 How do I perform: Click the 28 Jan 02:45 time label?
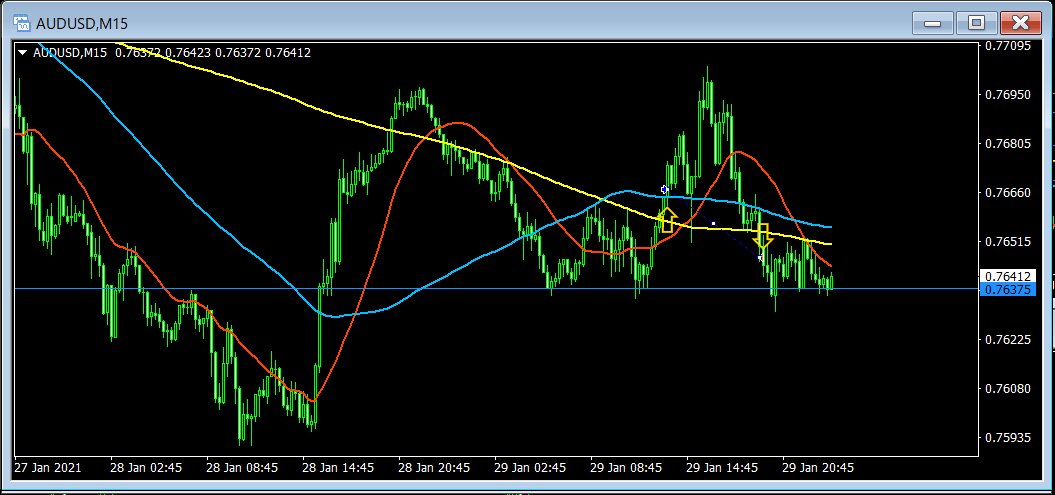[147, 467]
